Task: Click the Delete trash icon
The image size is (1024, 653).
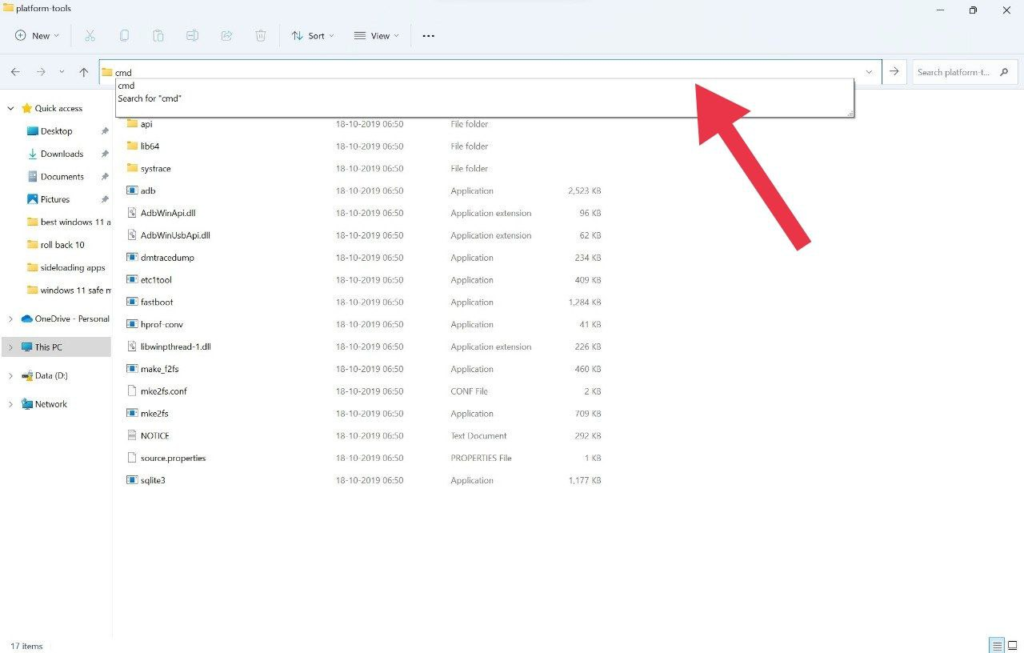Action: click(260, 35)
